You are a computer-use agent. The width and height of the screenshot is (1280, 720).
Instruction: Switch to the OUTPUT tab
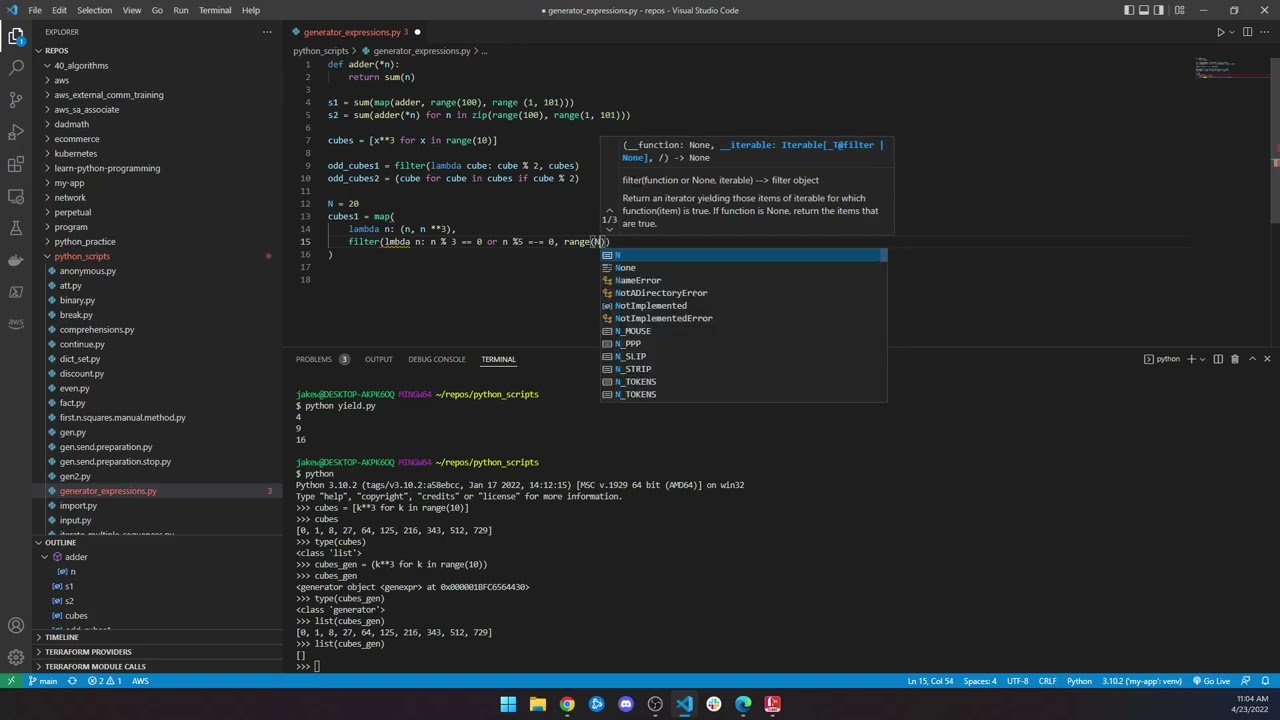(x=378, y=359)
